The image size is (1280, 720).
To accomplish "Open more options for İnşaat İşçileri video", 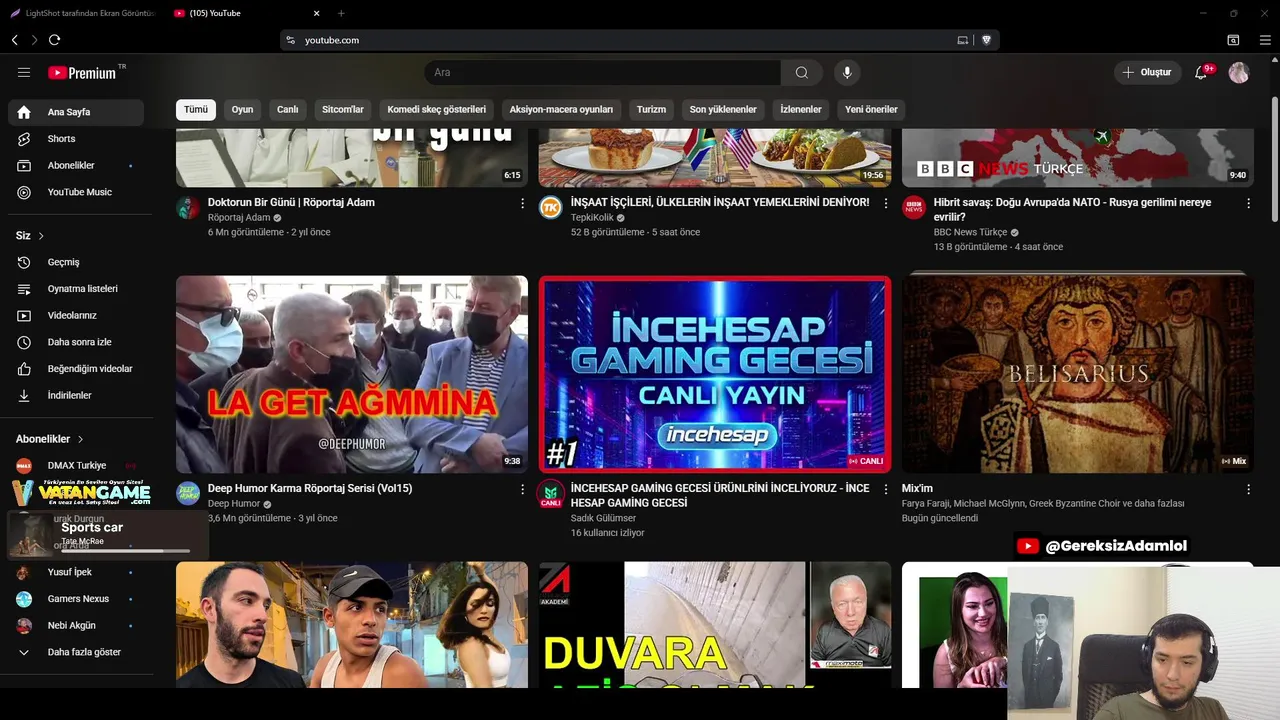I will point(885,203).
